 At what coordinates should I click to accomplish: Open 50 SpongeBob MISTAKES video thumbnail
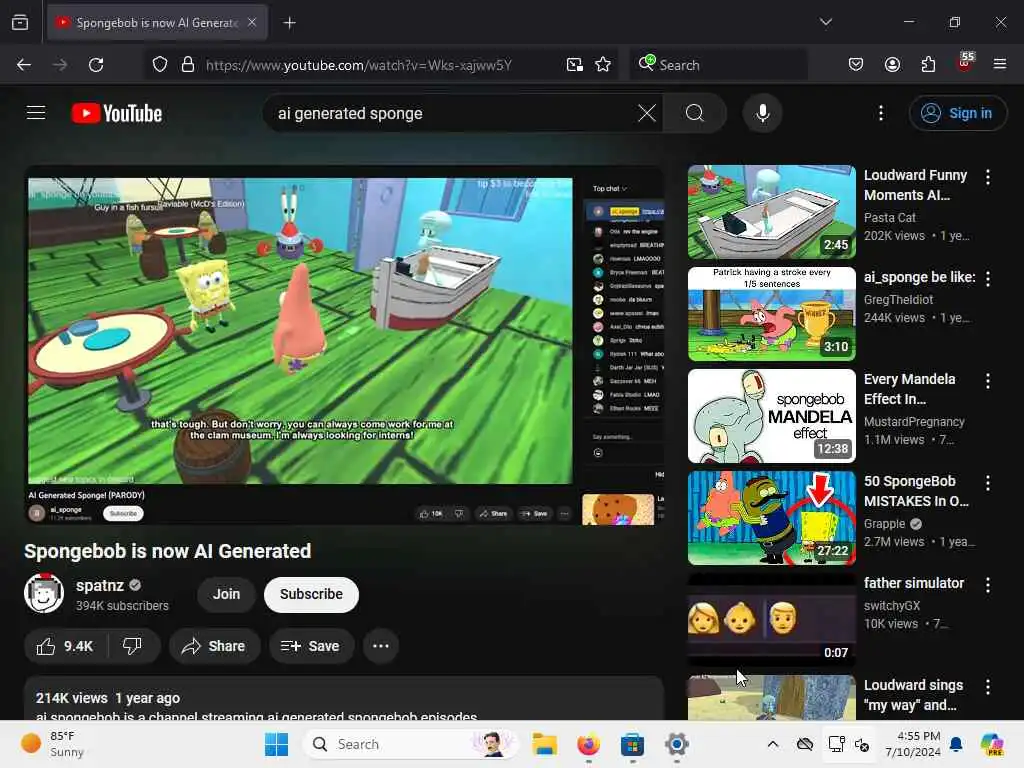pos(771,518)
